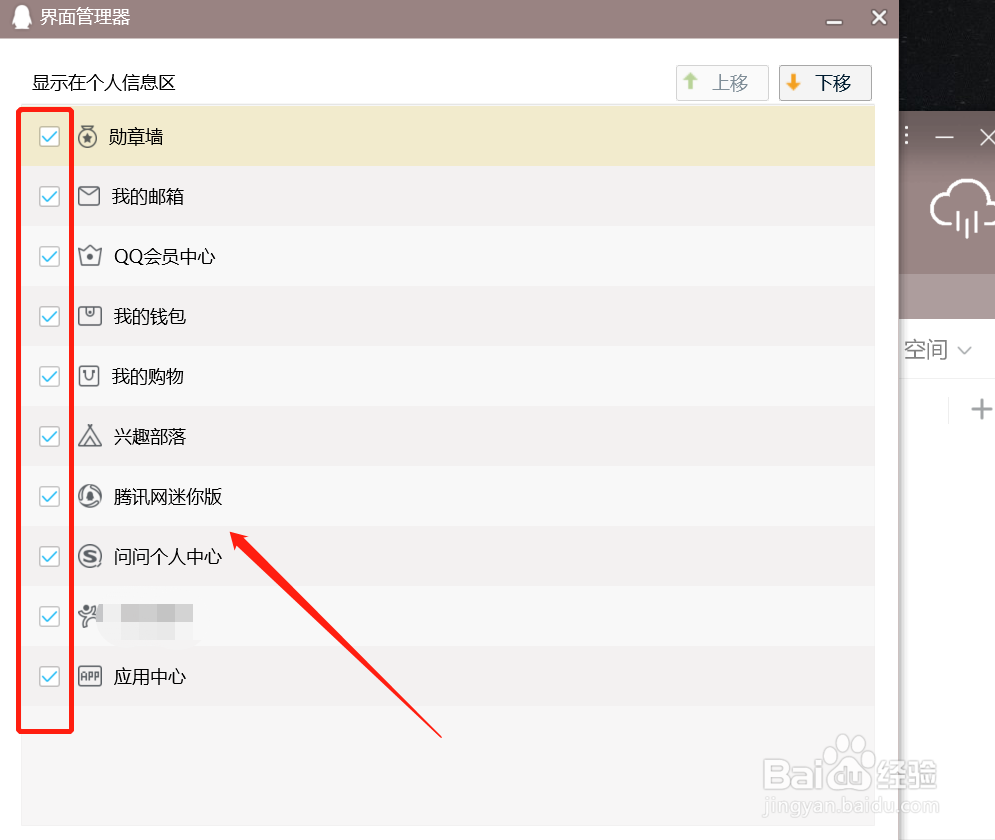
Task: Click the plus icon in the right panel
Action: (x=981, y=409)
